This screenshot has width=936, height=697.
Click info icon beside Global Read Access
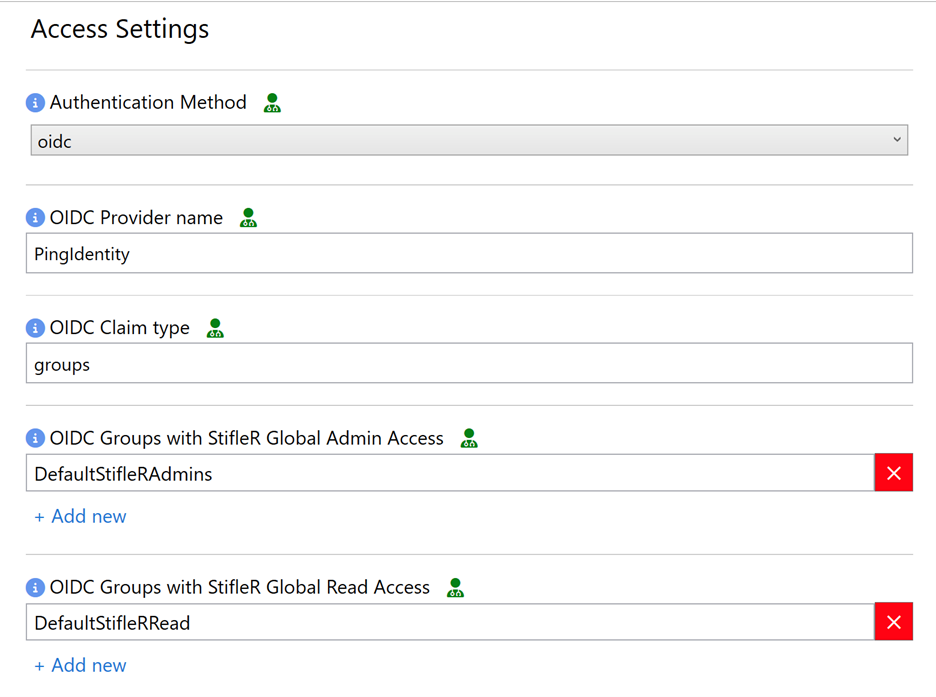pos(36,588)
